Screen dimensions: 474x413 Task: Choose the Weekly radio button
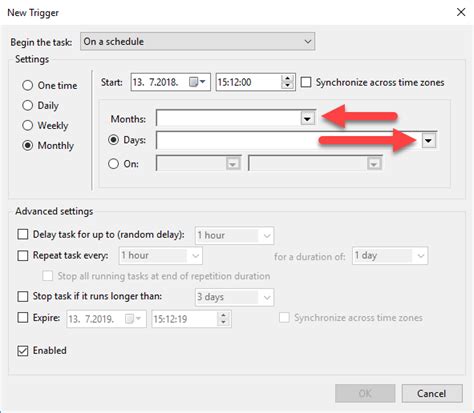point(27,125)
